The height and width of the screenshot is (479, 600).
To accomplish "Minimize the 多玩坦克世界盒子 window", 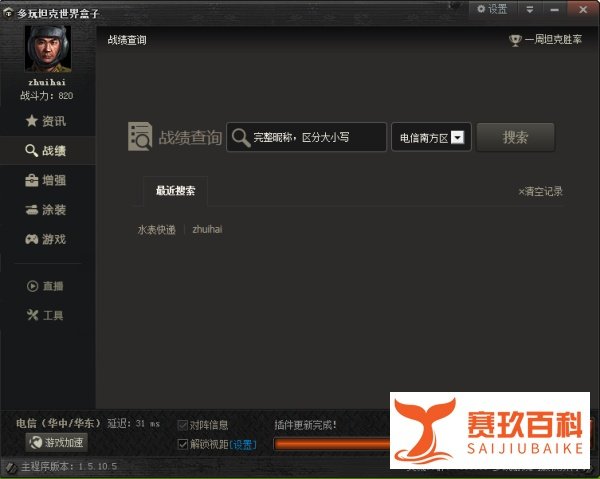I will click(x=554, y=10).
